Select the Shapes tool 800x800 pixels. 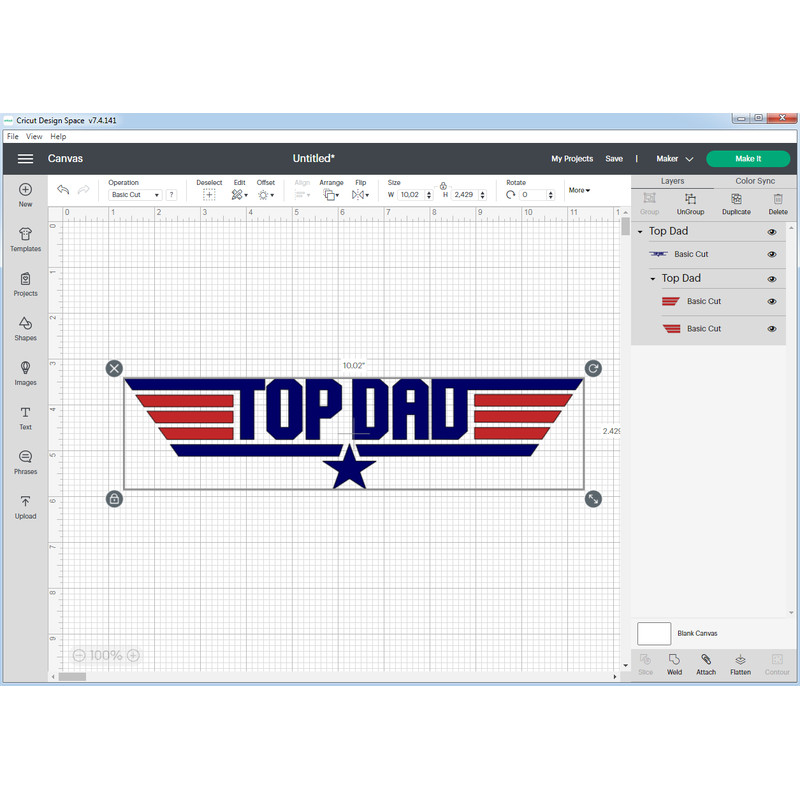(x=25, y=328)
